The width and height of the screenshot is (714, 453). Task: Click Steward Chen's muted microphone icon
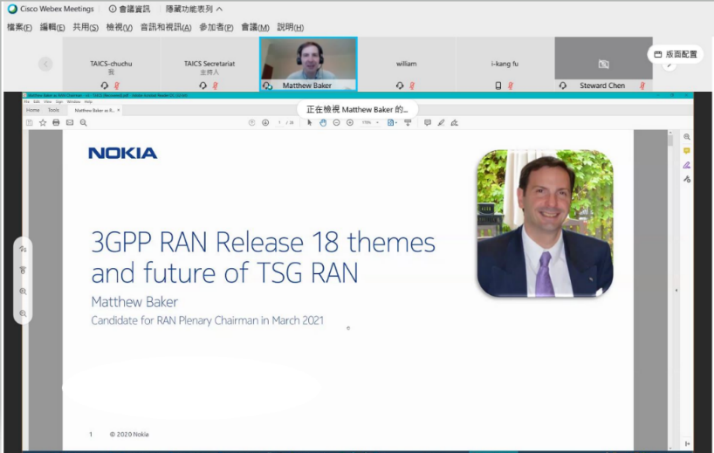(x=642, y=86)
